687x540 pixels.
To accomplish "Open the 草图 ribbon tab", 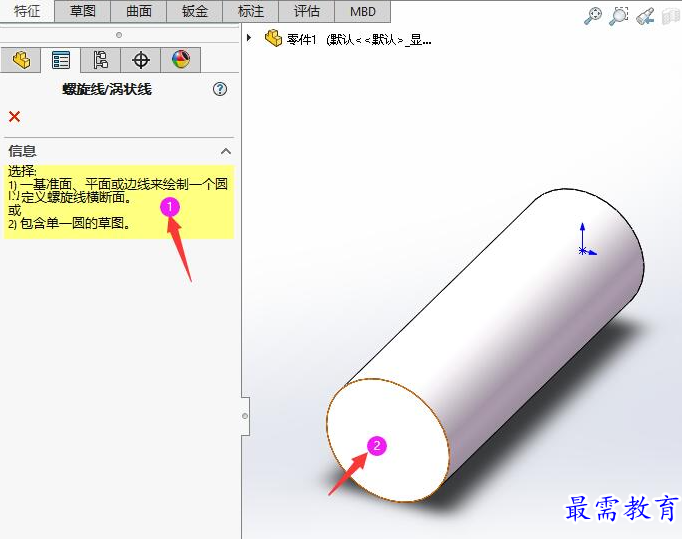I will tap(82, 11).
